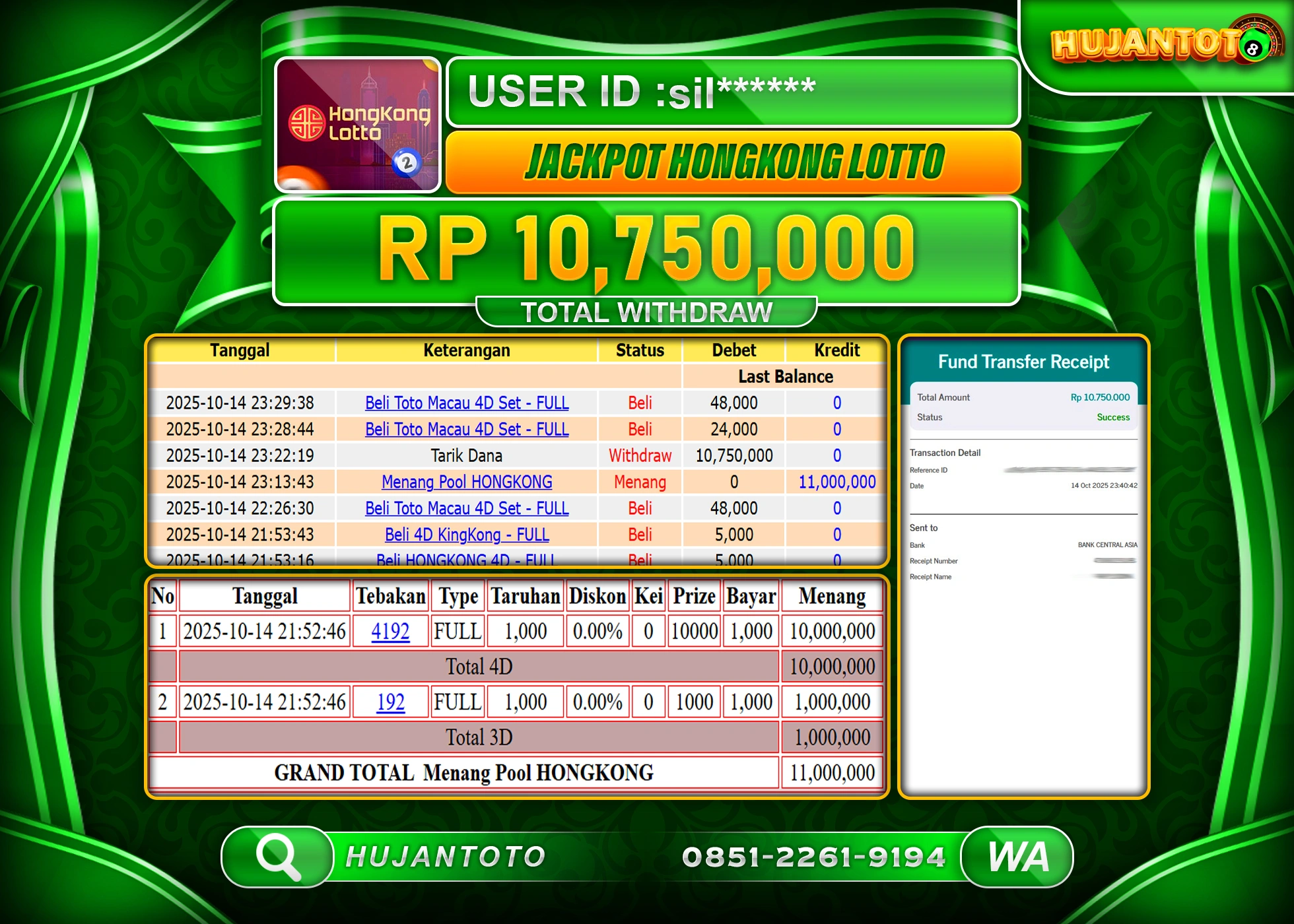Open bet detail for number 4192
The width and height of the screenshot is (1294, 924).
click(x=390, y=631)
